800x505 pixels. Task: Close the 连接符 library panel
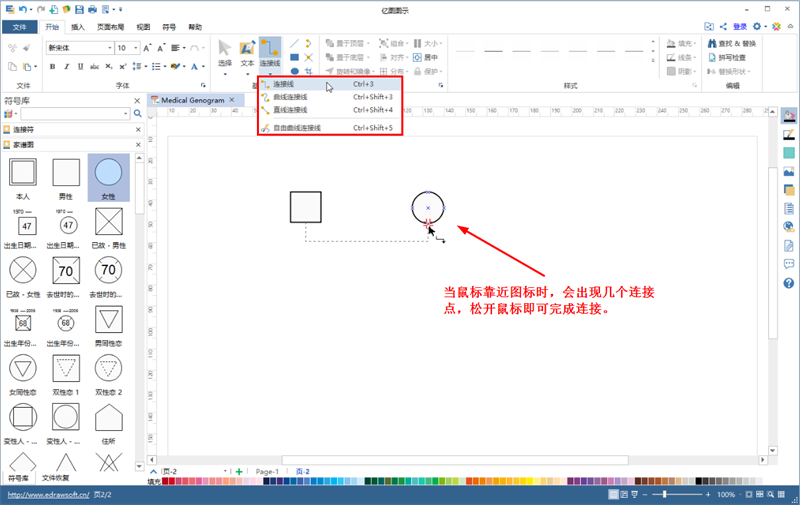[138, 130]
